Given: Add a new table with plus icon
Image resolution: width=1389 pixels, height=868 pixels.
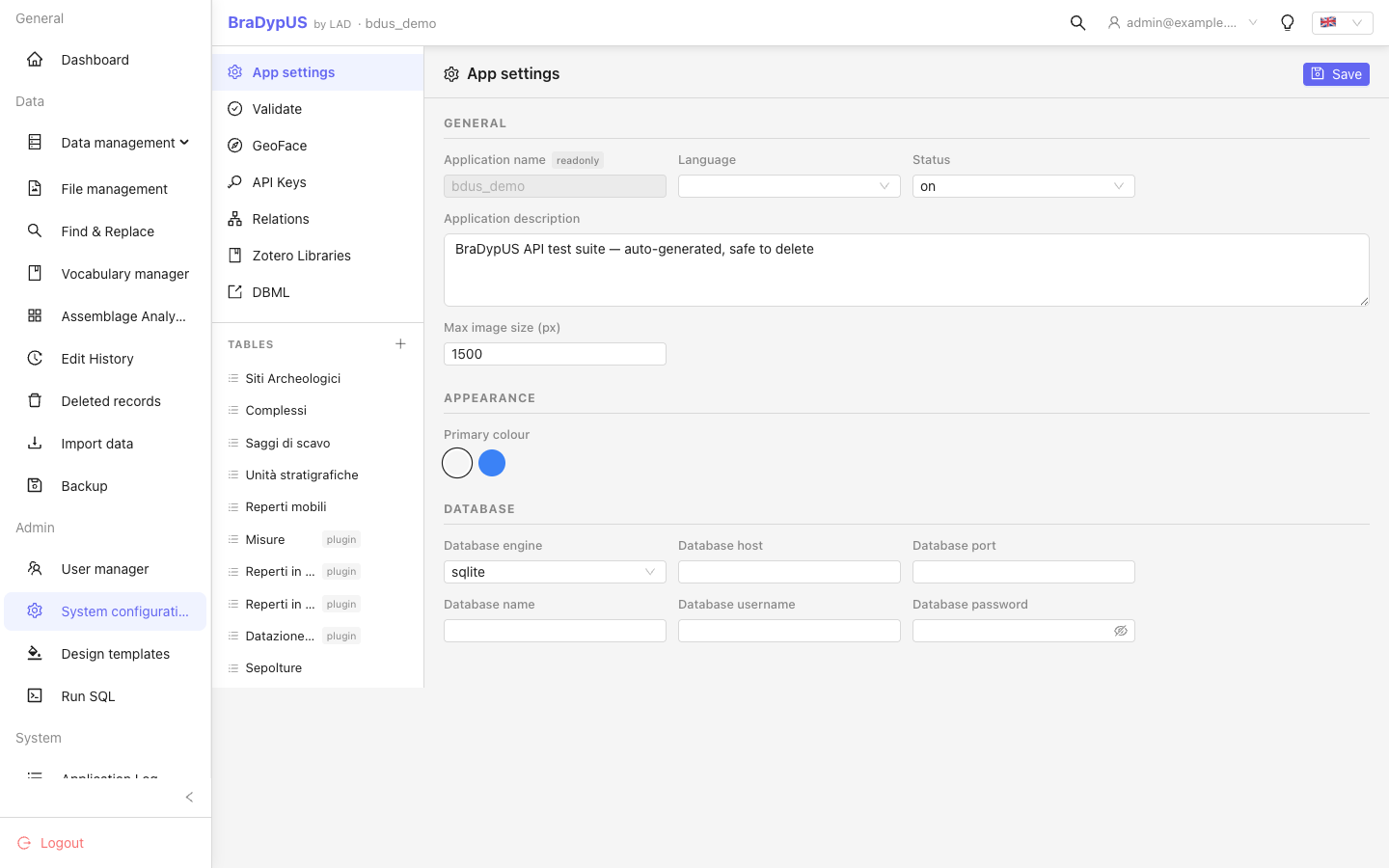Looking at the screenshot, I should coord(400,344).
